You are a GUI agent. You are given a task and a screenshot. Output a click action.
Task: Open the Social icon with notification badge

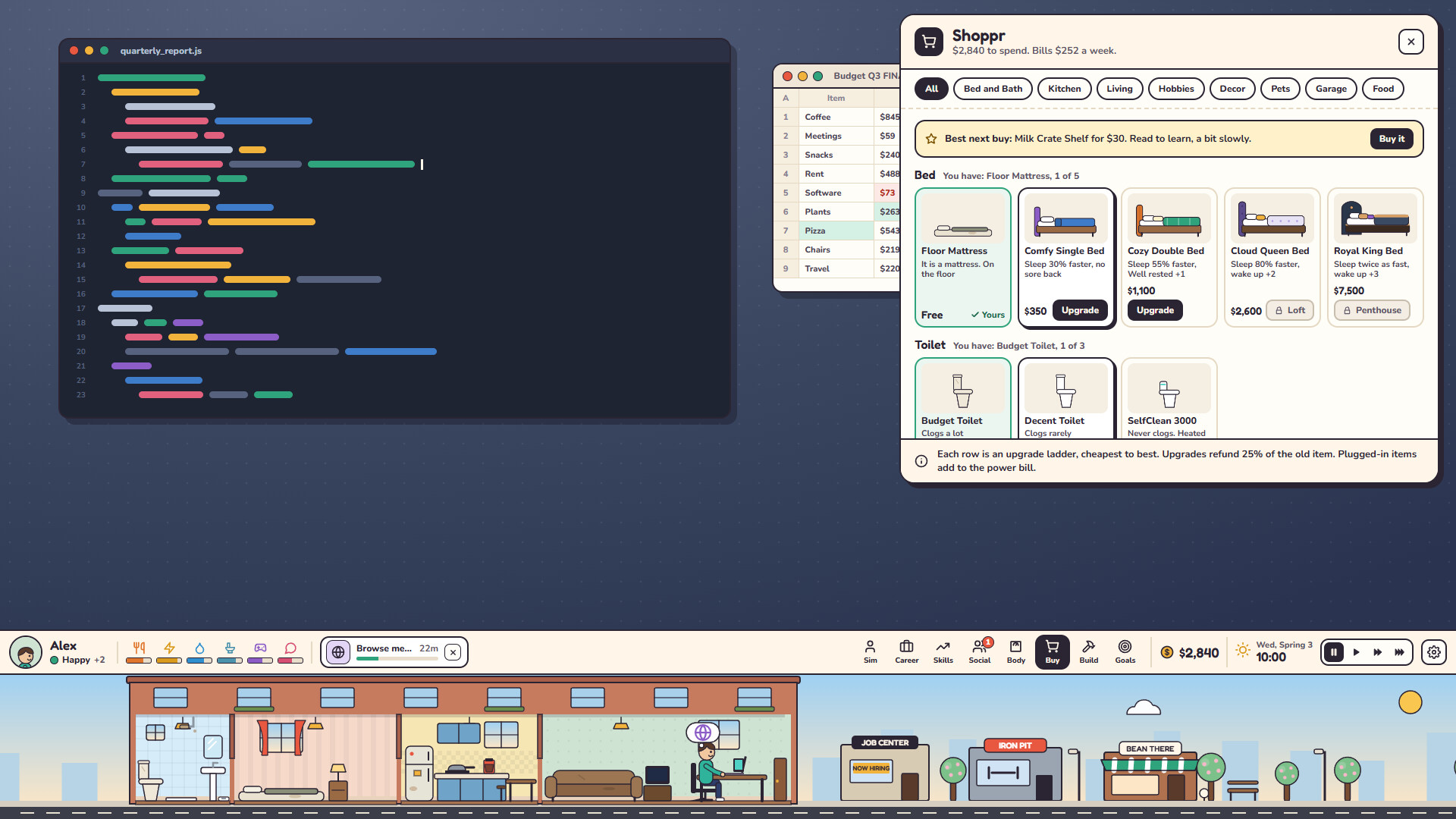click(x=979, y=652)
